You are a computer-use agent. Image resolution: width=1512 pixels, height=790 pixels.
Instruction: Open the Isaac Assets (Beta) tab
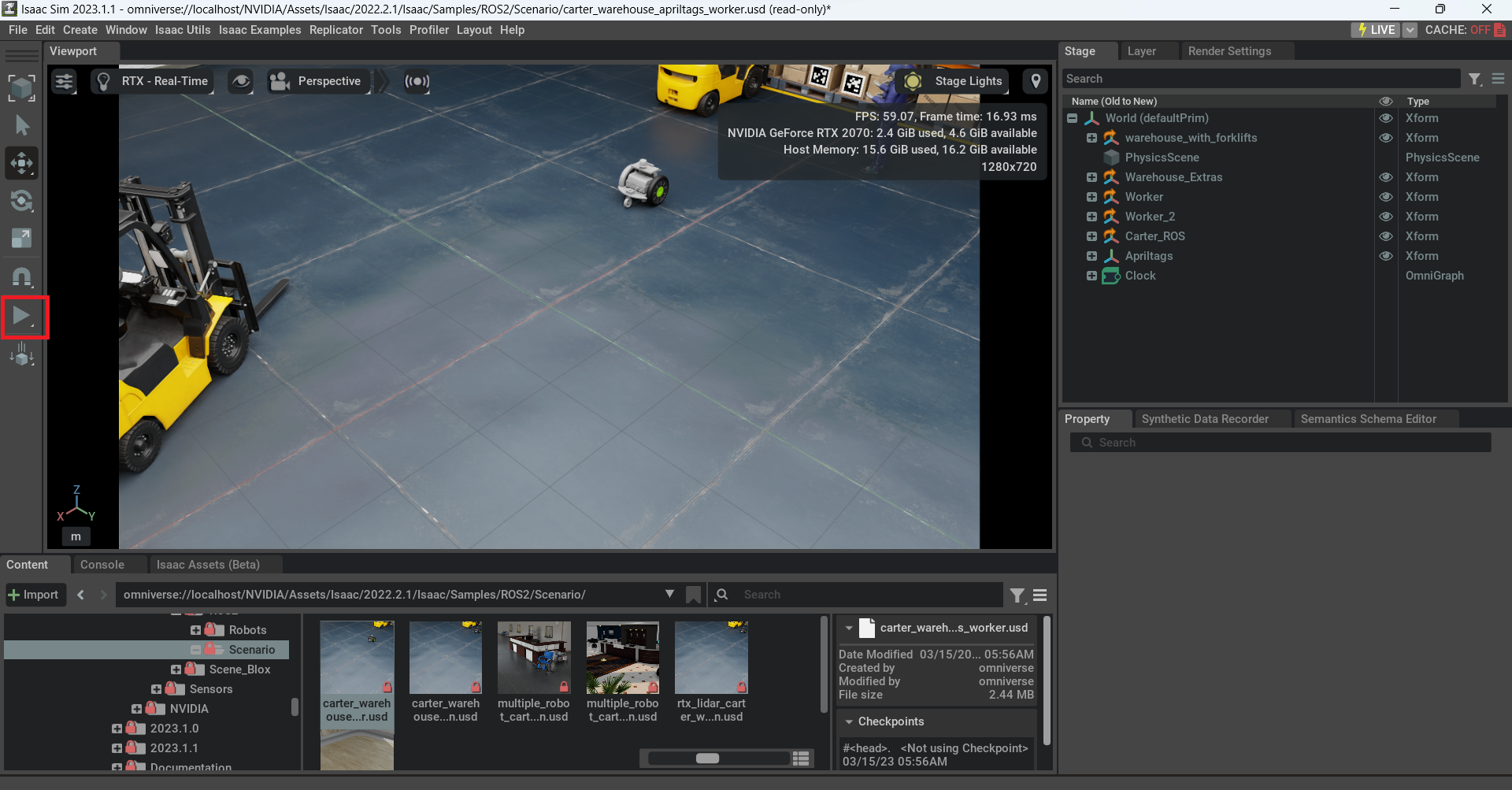point(208,565)
